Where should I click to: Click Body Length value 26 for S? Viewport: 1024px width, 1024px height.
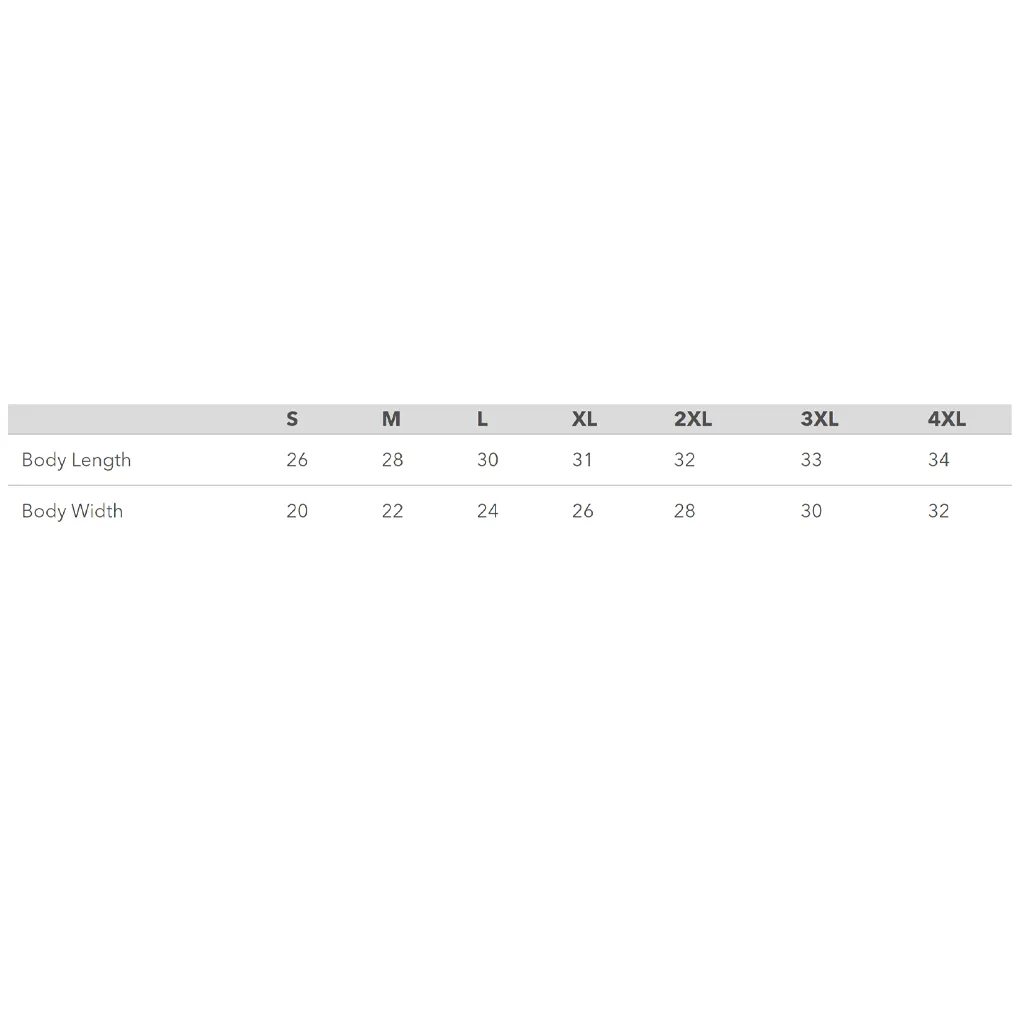[x=297, y=460]
